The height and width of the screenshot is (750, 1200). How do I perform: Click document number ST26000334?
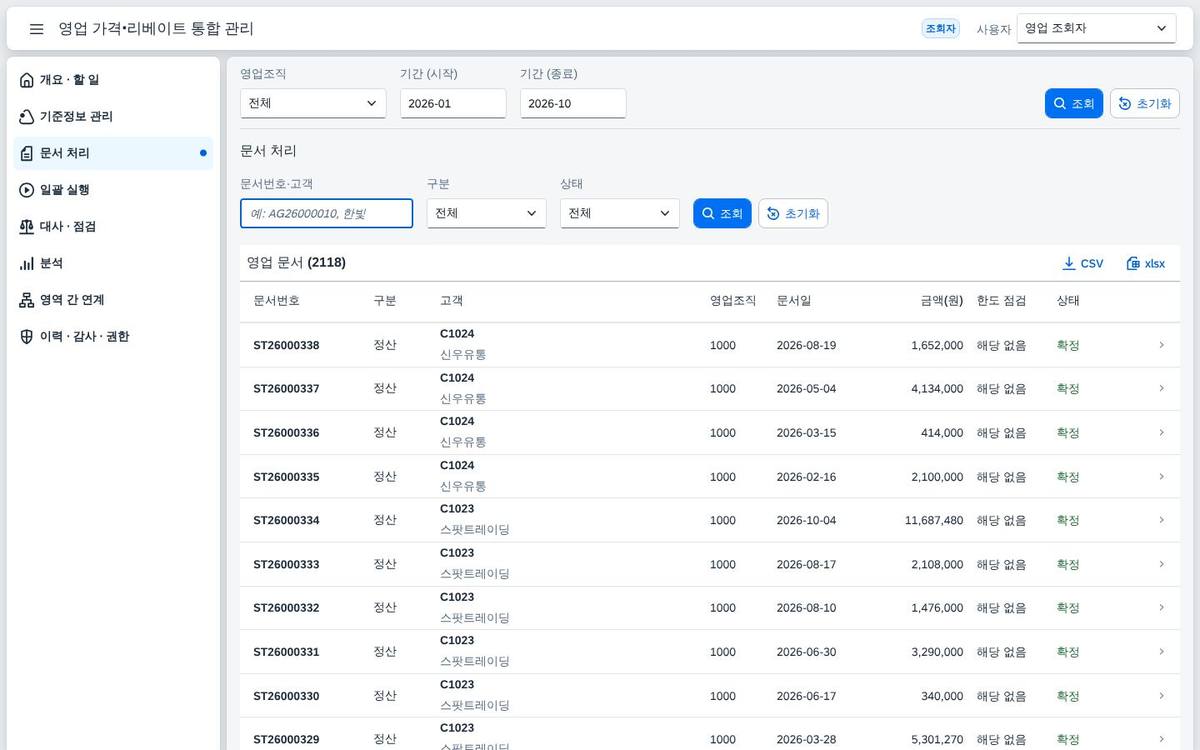point(286,520)
